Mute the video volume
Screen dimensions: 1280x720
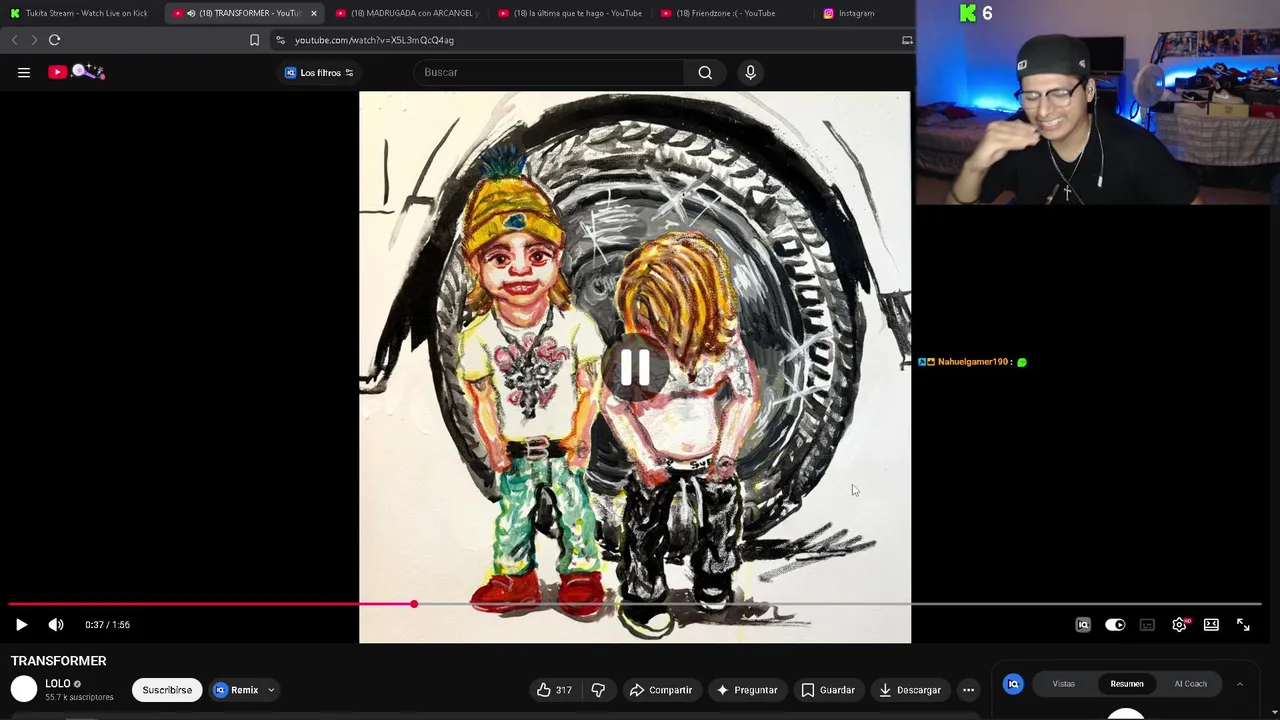click(56, 625)
